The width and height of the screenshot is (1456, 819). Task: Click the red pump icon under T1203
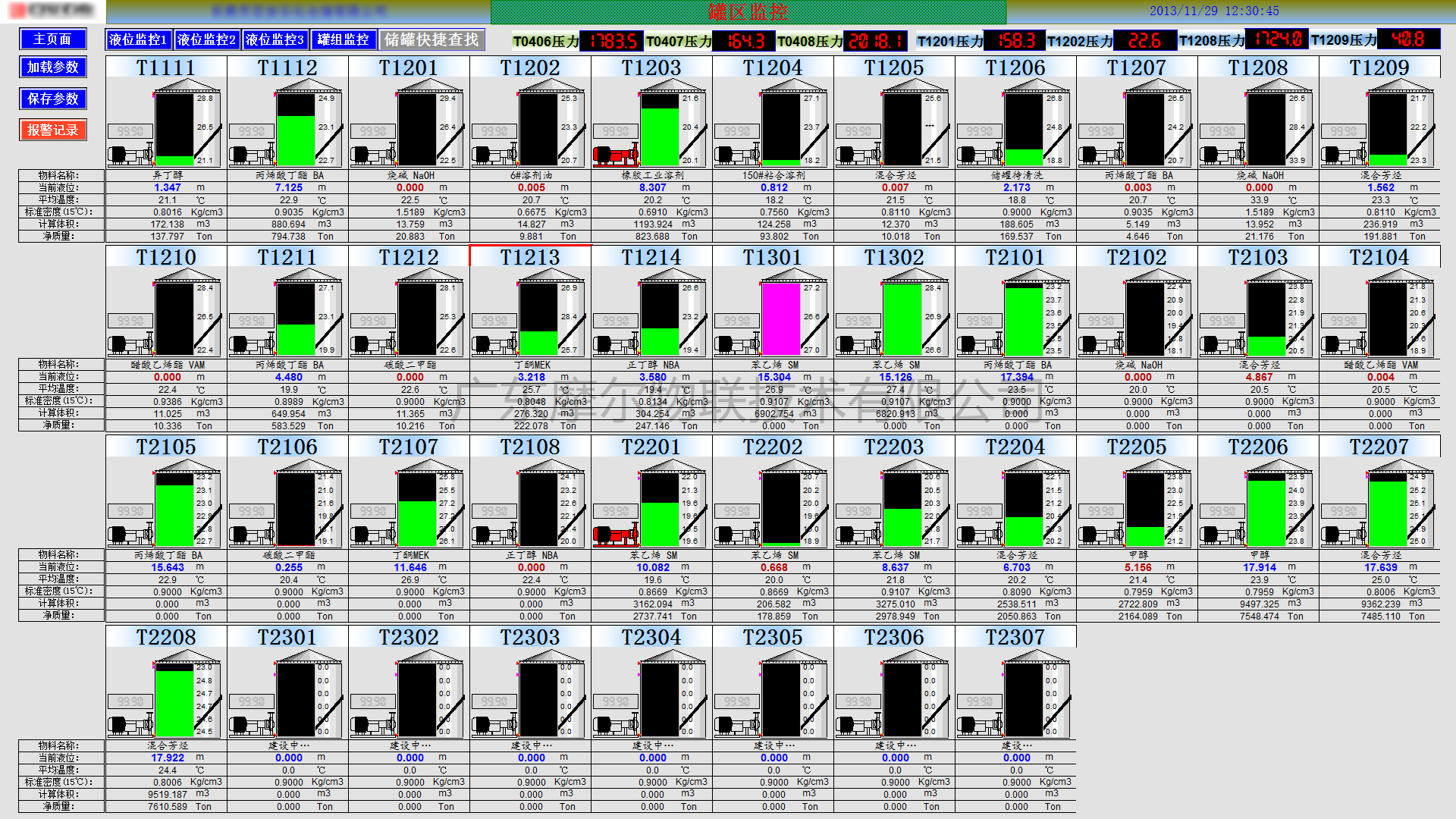(616, 155)
